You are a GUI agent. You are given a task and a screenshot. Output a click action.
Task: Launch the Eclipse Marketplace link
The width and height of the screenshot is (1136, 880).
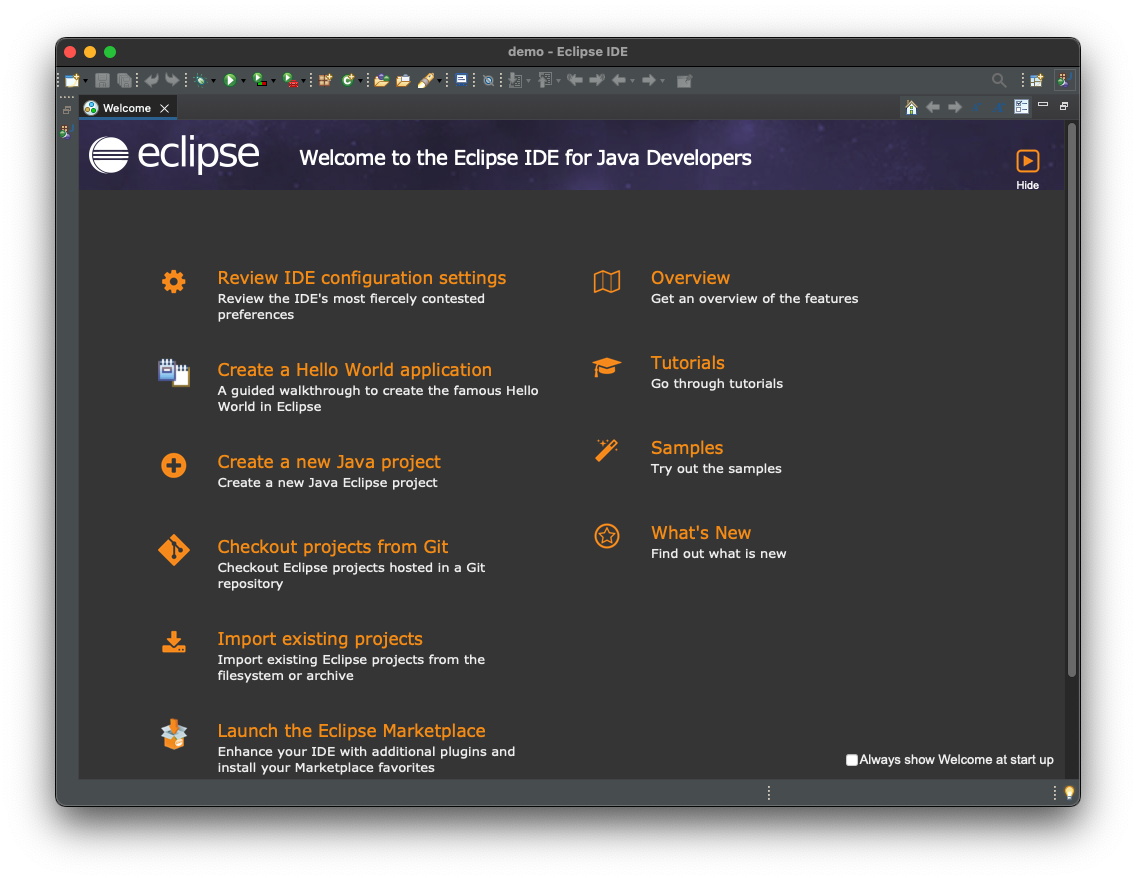pos(351,730)
